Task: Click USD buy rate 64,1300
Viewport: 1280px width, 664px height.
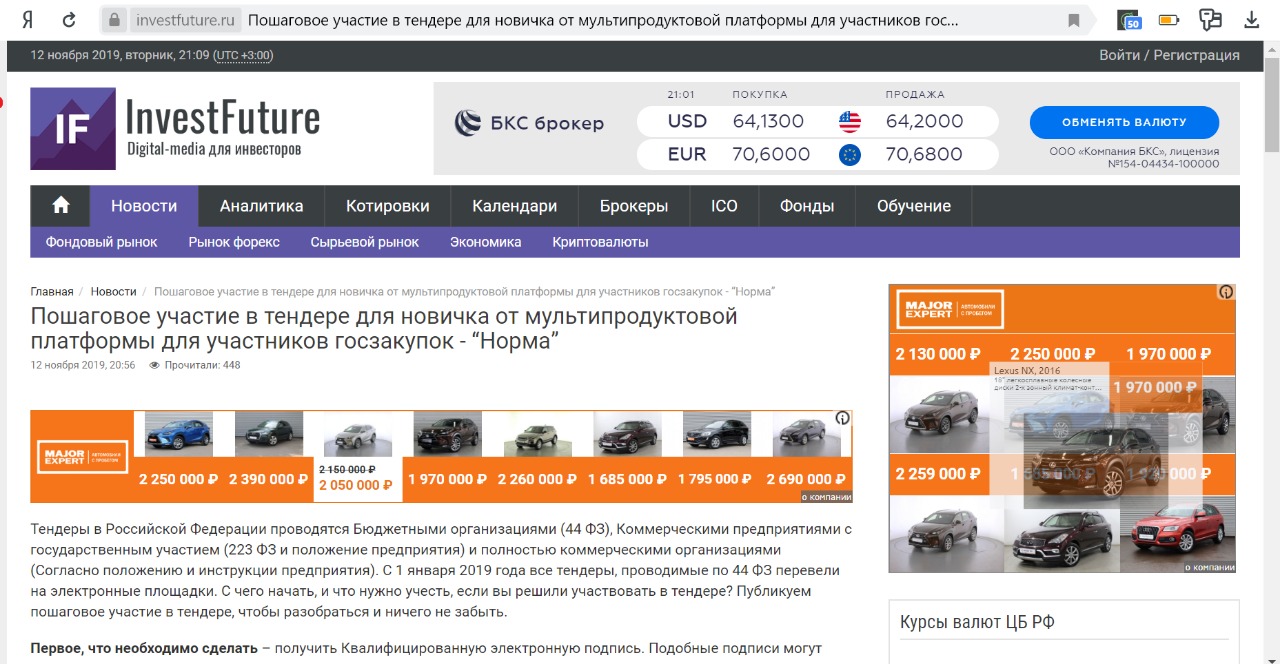Action: click(768, 122)
